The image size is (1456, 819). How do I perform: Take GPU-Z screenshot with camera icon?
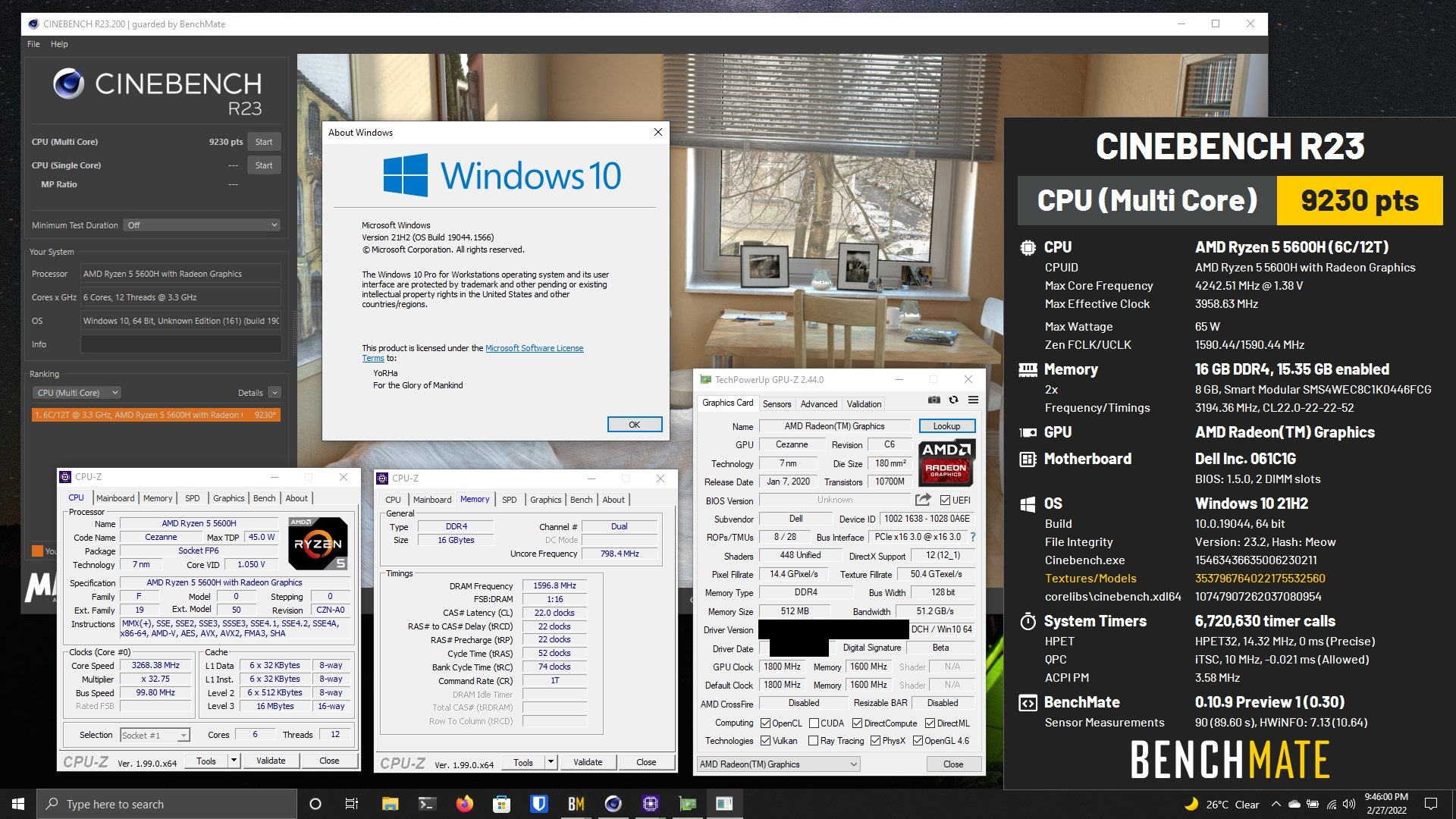point(934,400)
